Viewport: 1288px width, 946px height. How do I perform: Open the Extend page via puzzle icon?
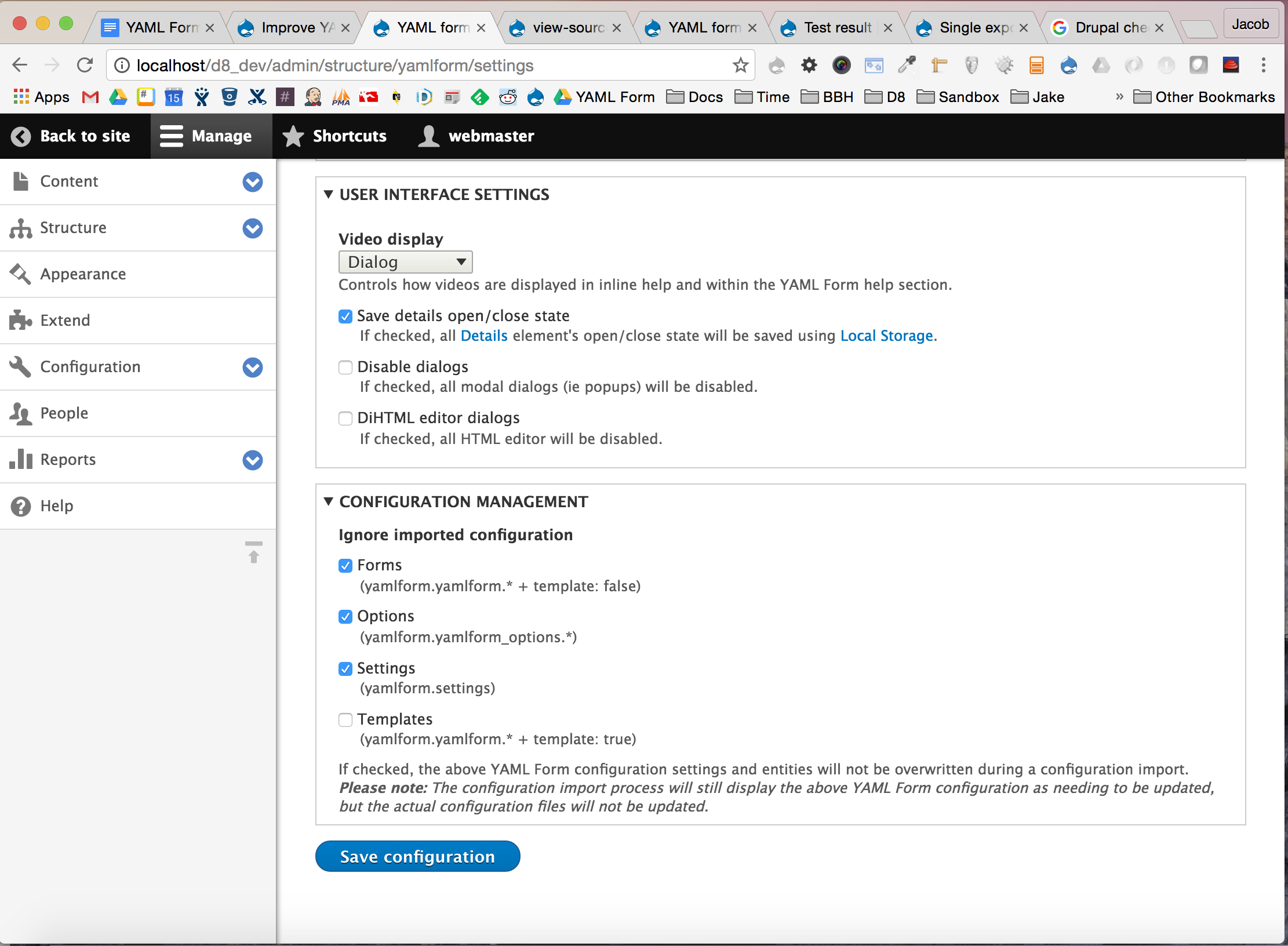click(20, 320)
